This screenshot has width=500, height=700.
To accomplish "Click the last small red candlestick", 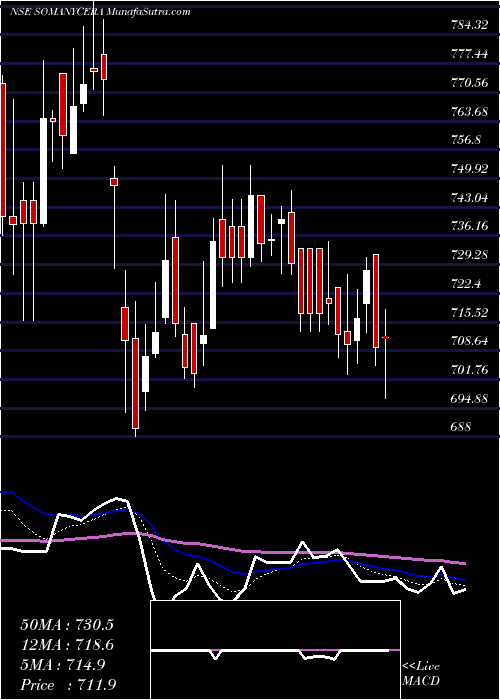I will (385, 338).
